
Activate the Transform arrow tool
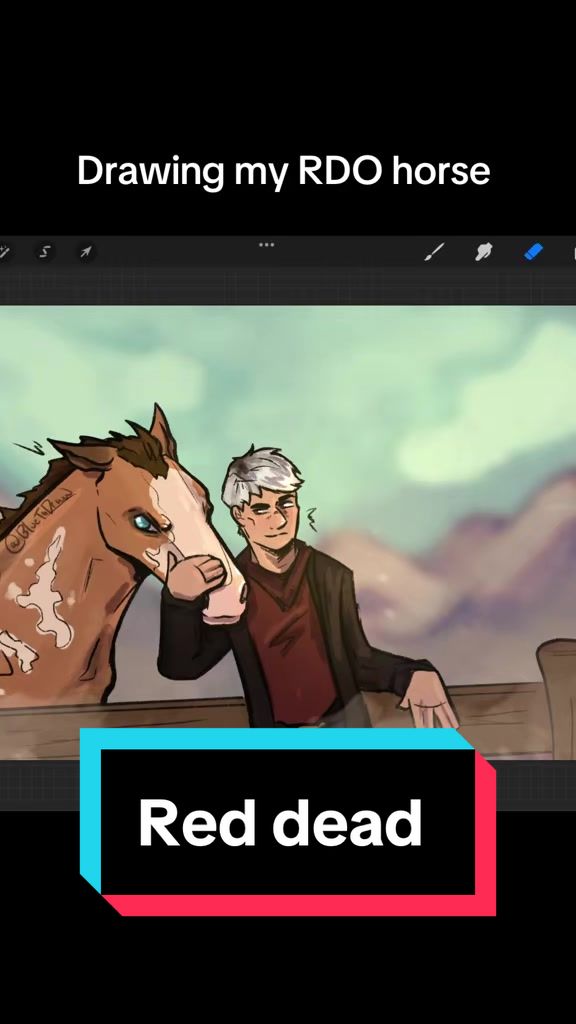(x=86, y=252)
